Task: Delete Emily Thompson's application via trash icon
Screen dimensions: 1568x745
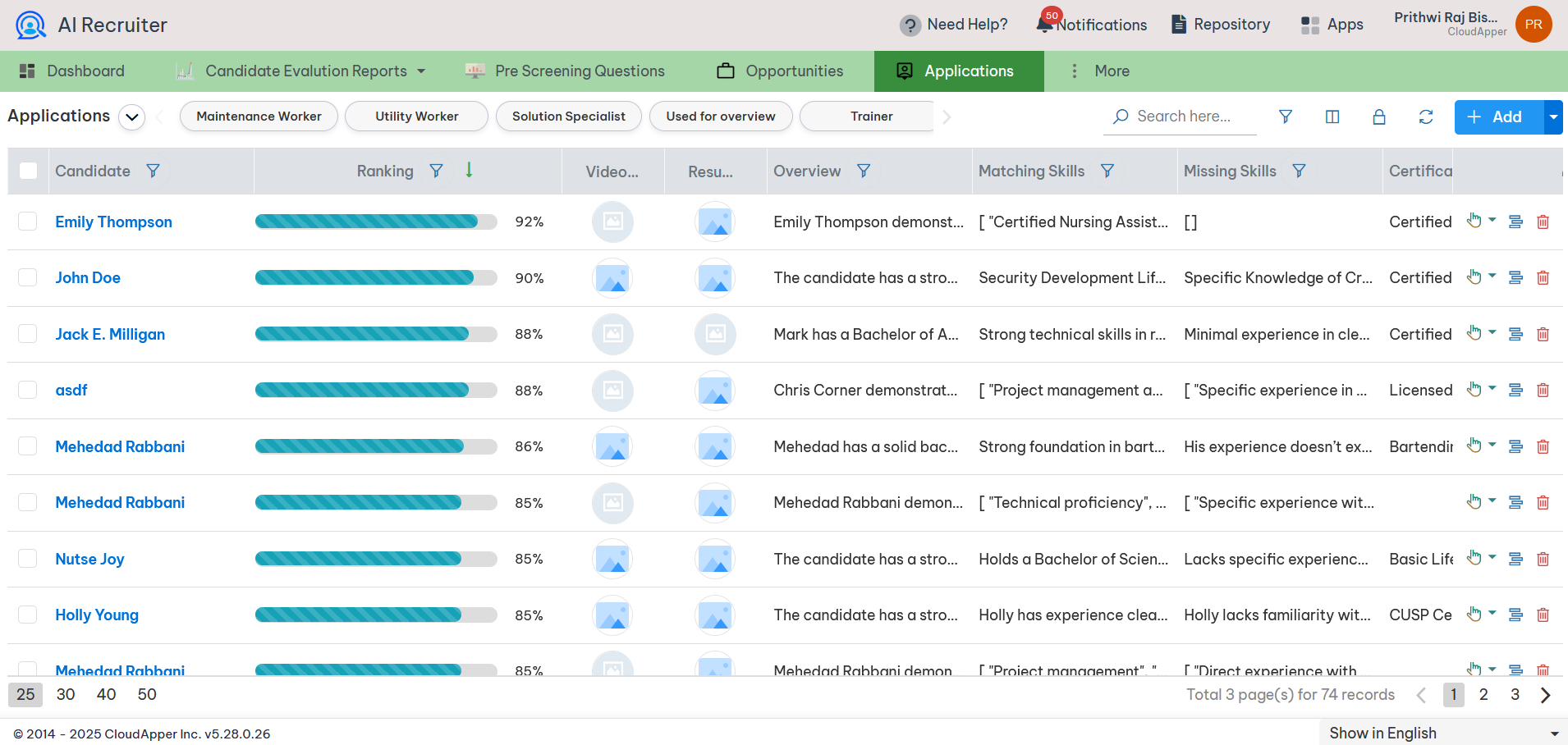Action: click(1543, 222)
